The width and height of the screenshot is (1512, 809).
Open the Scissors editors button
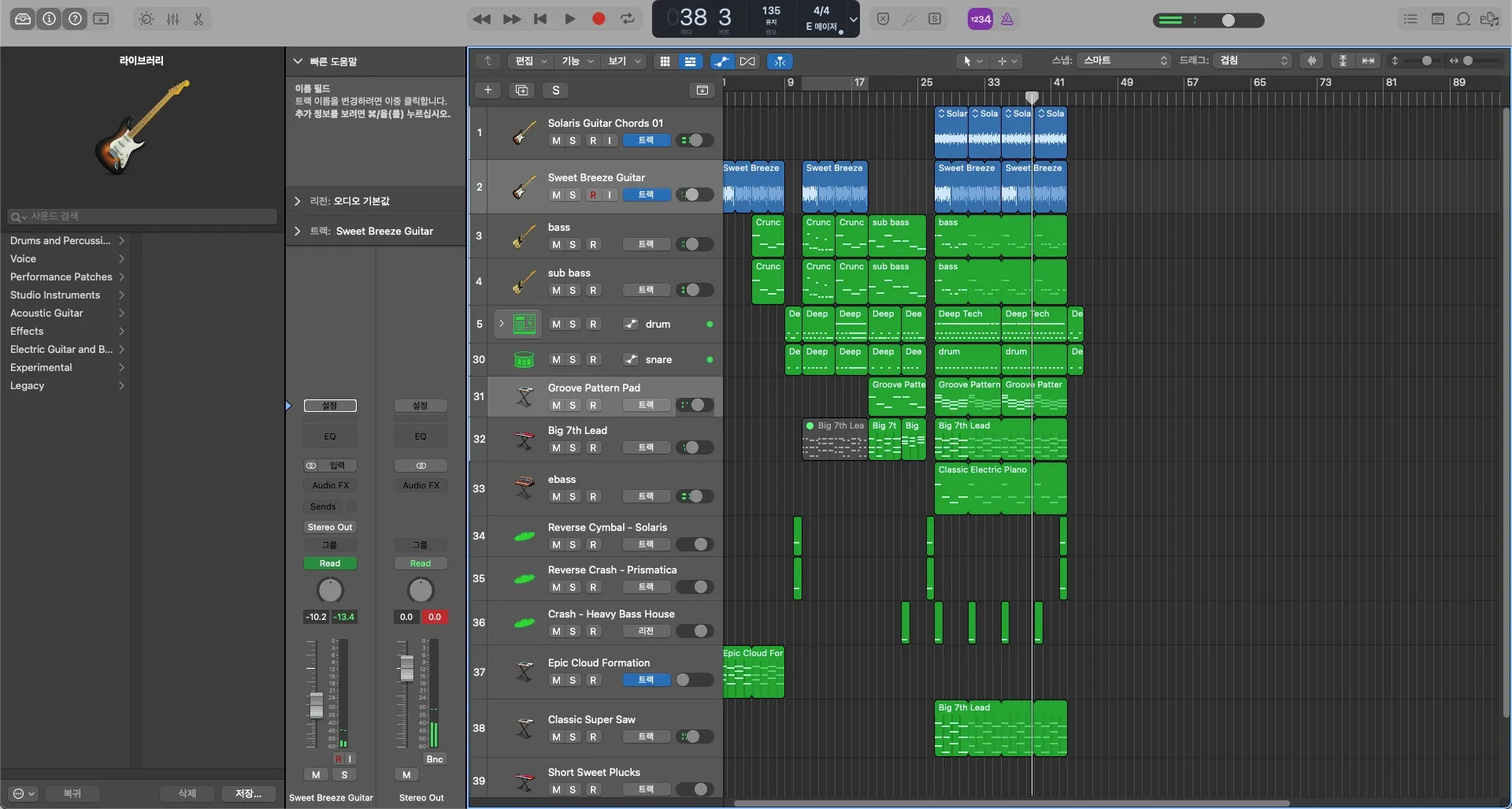pyautogui.click(x=198, y=19)
